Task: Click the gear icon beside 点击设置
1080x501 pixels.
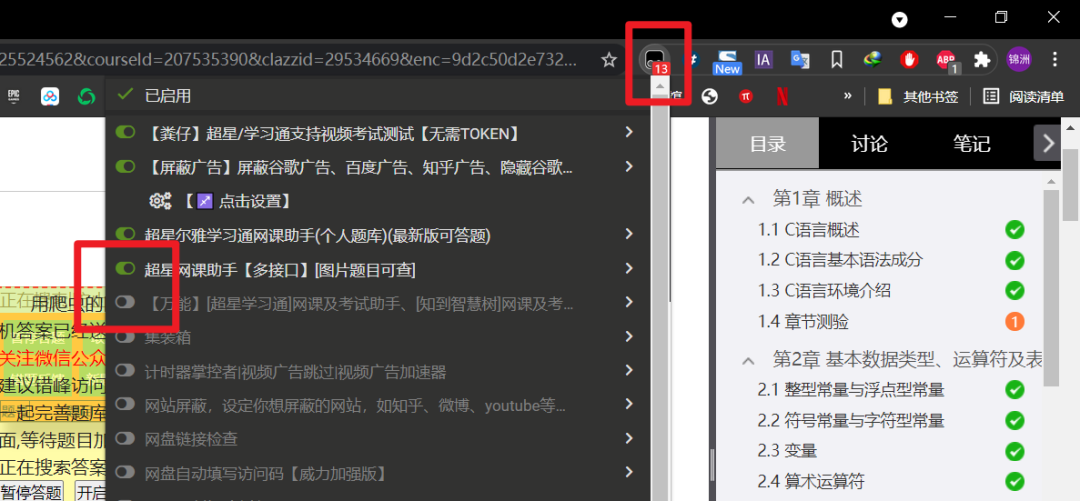Action: click(160, 201)
